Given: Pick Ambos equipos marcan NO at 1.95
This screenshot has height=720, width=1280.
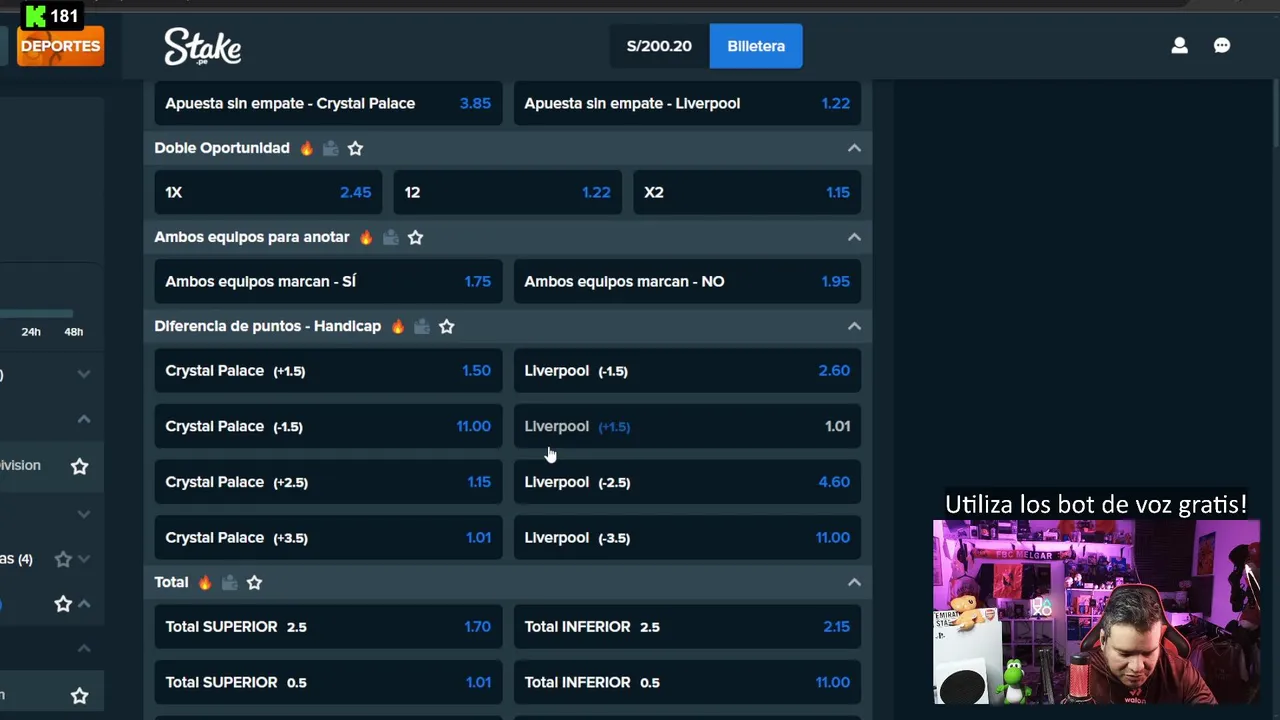Looking at the screenshot, I should [687, 281].
